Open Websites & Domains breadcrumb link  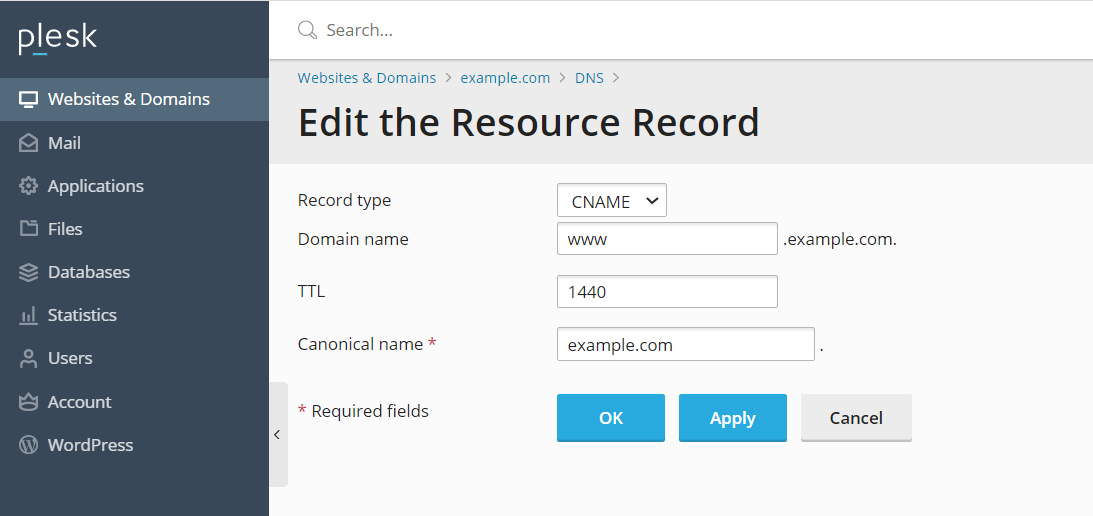coord(367,78)
